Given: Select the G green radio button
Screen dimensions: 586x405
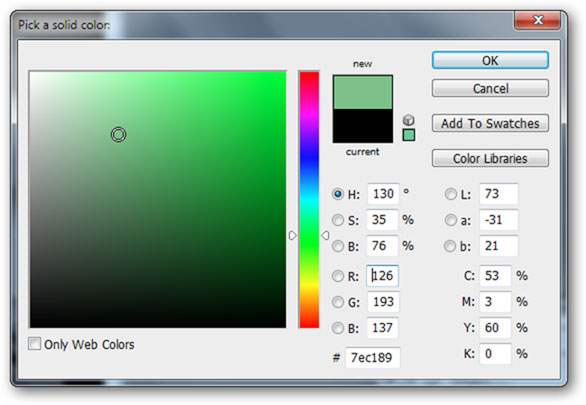Looking at the screenshot, I should 338,302.
